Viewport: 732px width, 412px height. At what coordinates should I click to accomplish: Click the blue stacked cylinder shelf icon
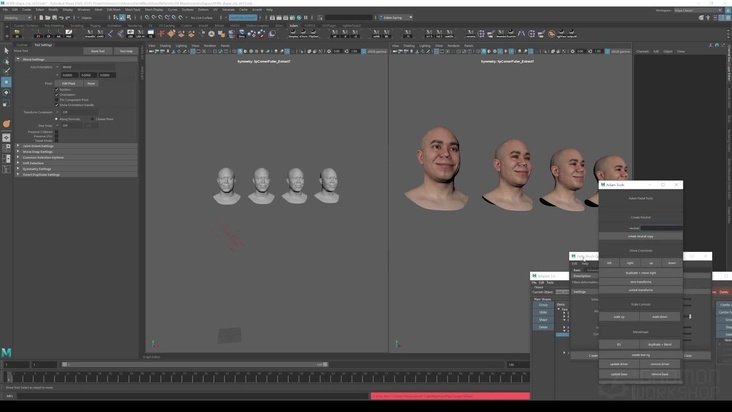pos(232,34)
